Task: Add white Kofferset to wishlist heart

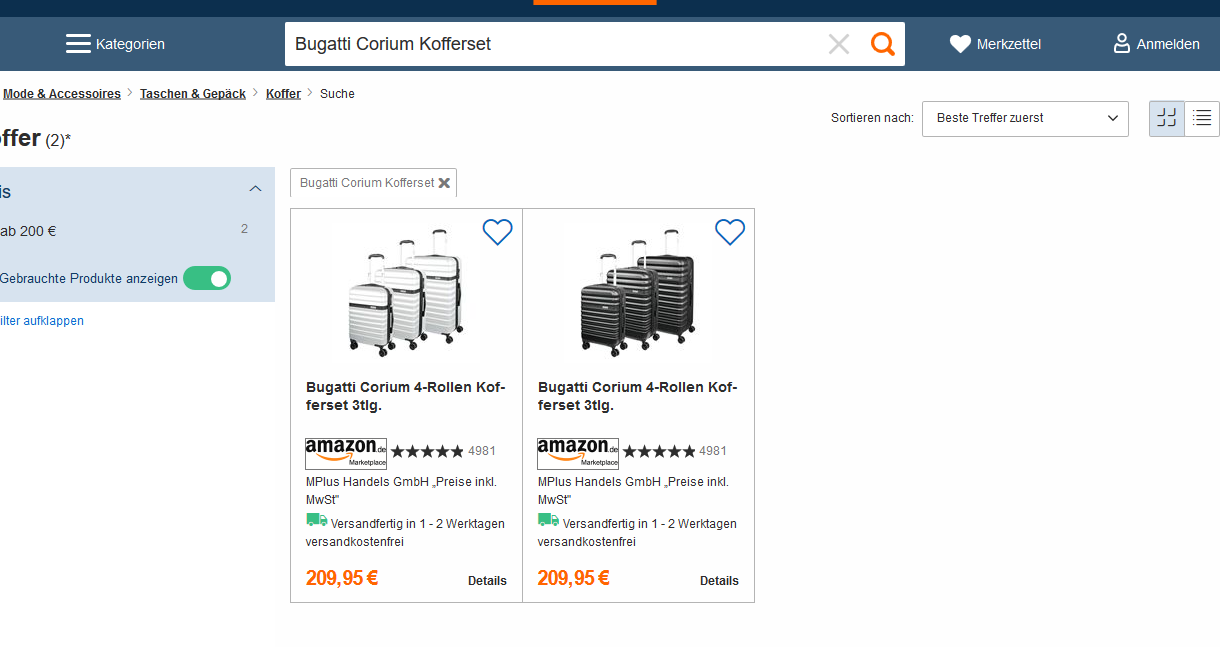Action: pos(497,232)
